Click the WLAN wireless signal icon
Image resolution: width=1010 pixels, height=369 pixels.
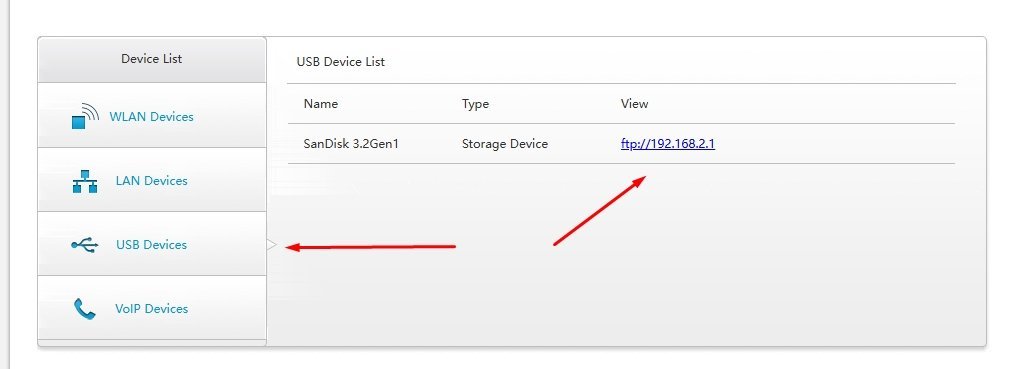84,117
